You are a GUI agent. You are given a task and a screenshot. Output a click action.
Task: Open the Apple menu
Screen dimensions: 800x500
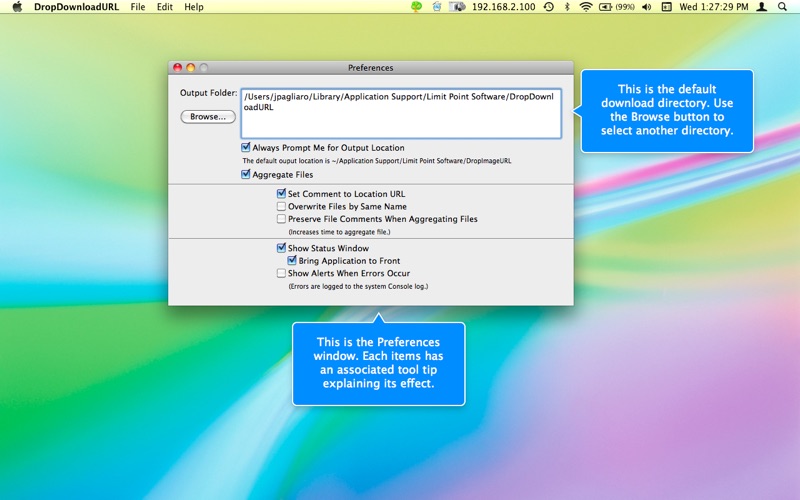(17, 7)
